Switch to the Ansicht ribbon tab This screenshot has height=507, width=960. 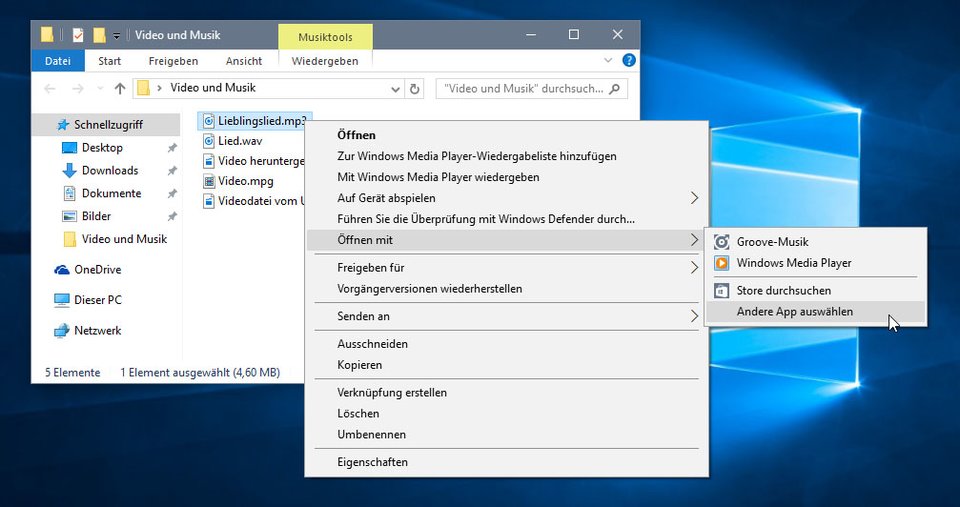244,61
